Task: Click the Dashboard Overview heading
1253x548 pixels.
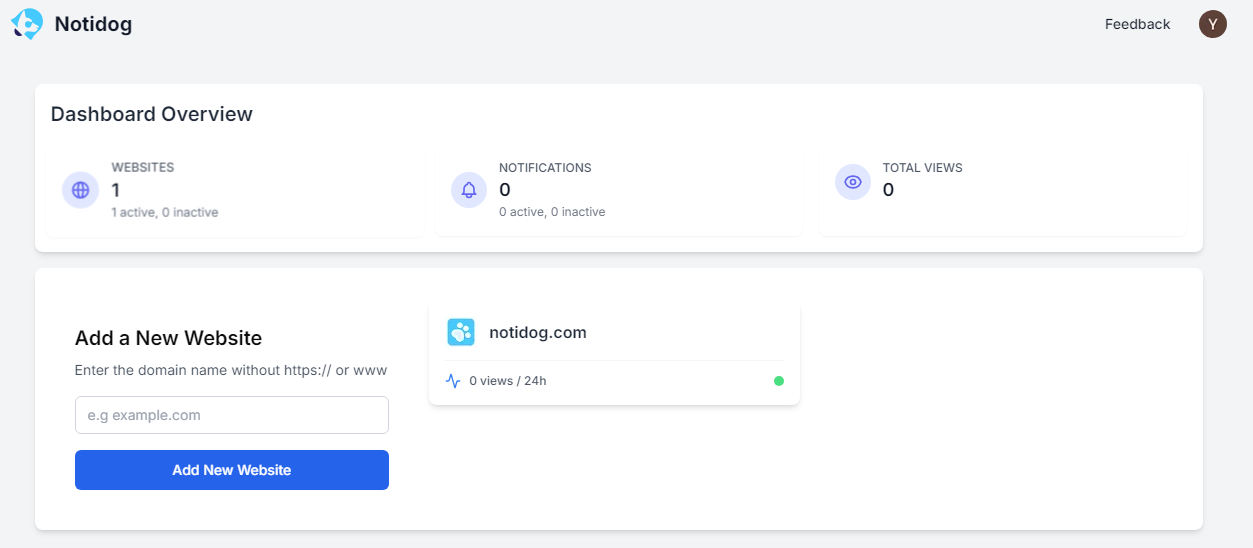Action: pos(152,114)
